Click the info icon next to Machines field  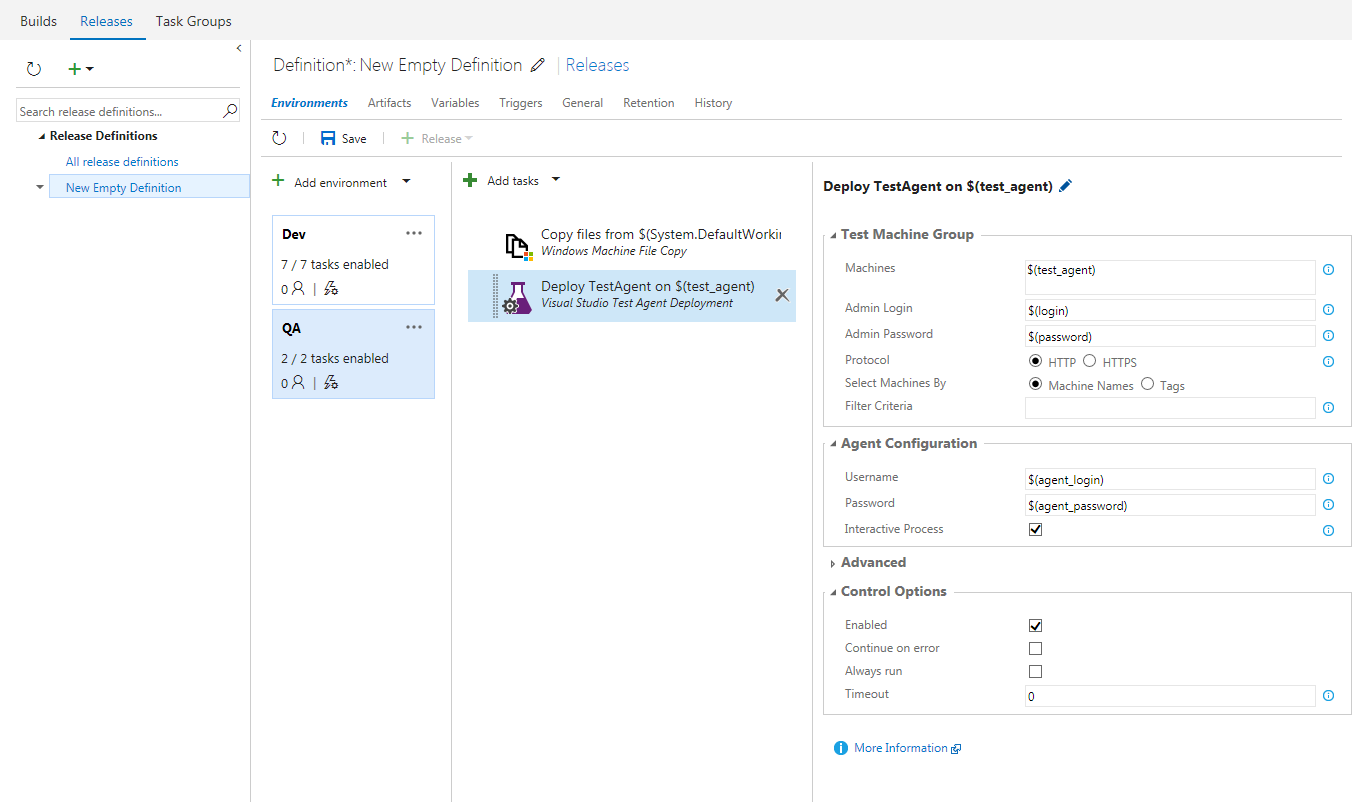point(1328,270)
